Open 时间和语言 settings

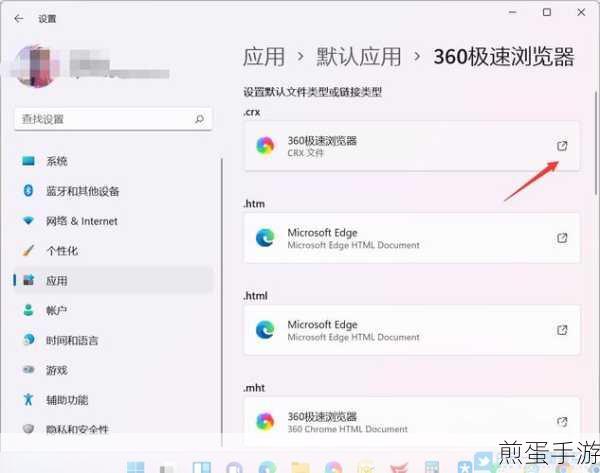pyautogui.click(x=113, y=340)
